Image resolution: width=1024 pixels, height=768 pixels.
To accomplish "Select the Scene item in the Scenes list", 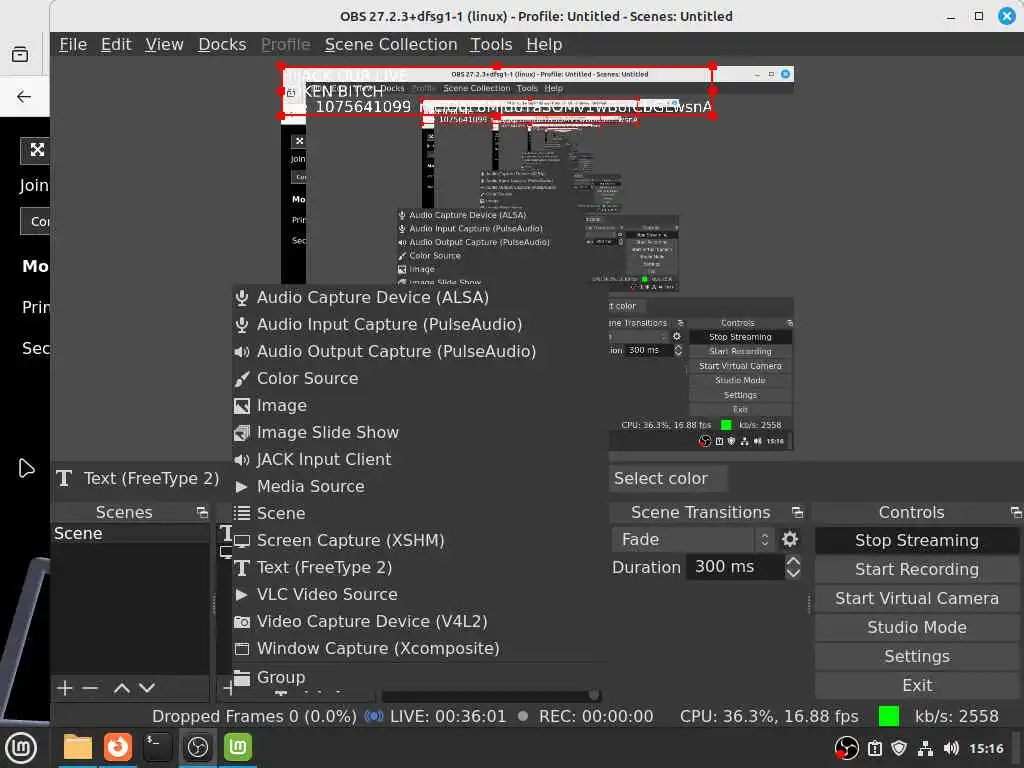I will point(130,534).
